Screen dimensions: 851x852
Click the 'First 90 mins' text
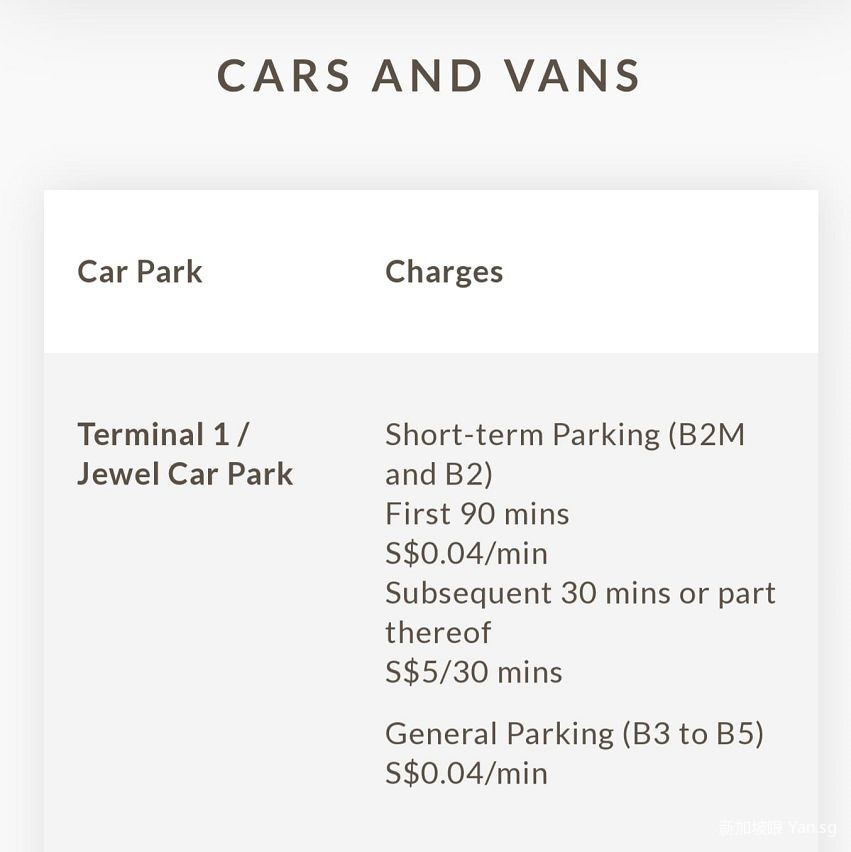coord(477,514)
